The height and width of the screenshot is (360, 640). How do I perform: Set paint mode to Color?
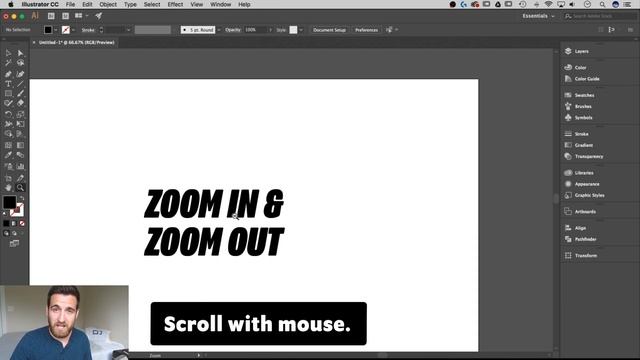(6, 223)
